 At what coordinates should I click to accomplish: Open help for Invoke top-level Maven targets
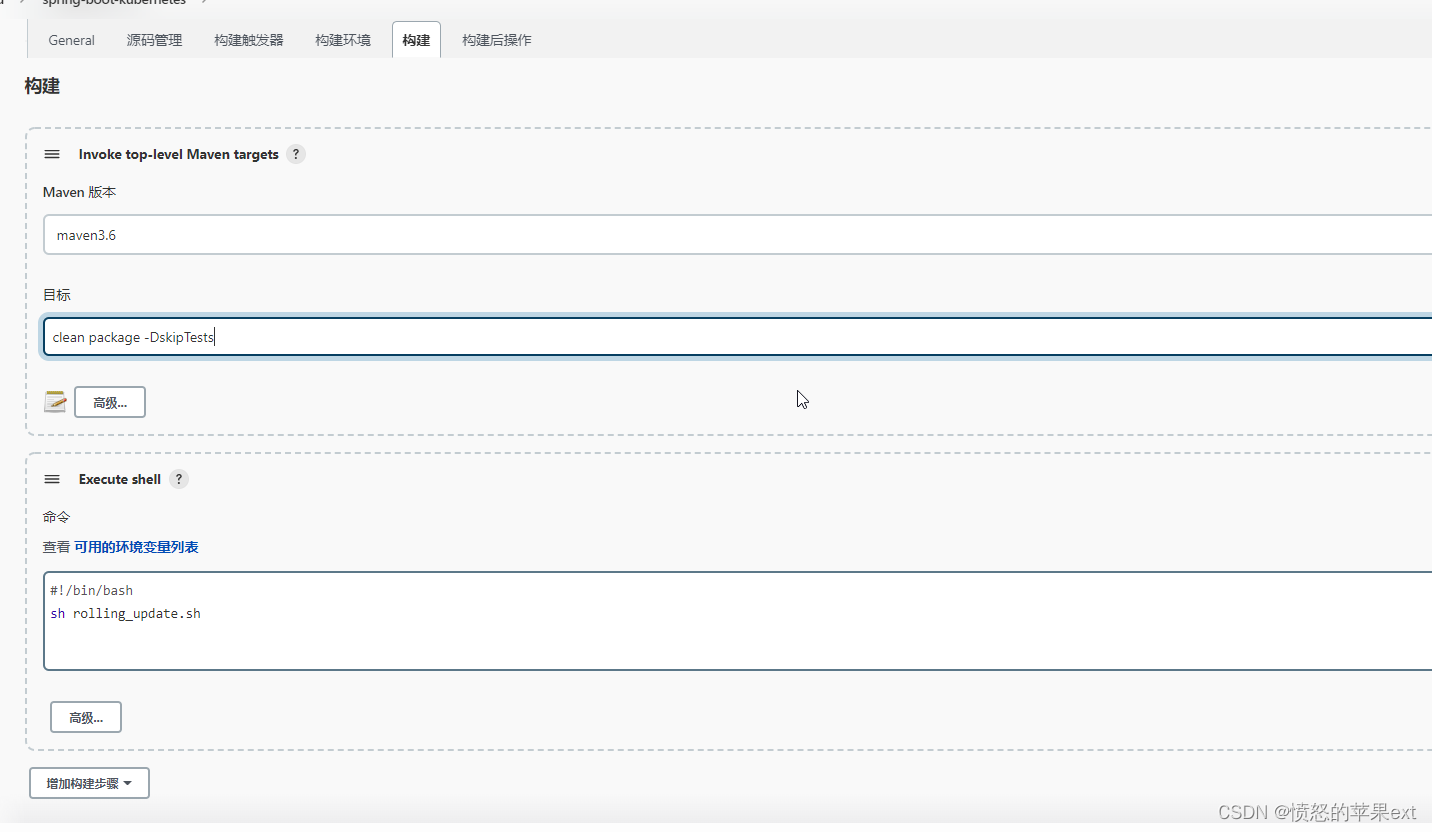click(295, 154)
